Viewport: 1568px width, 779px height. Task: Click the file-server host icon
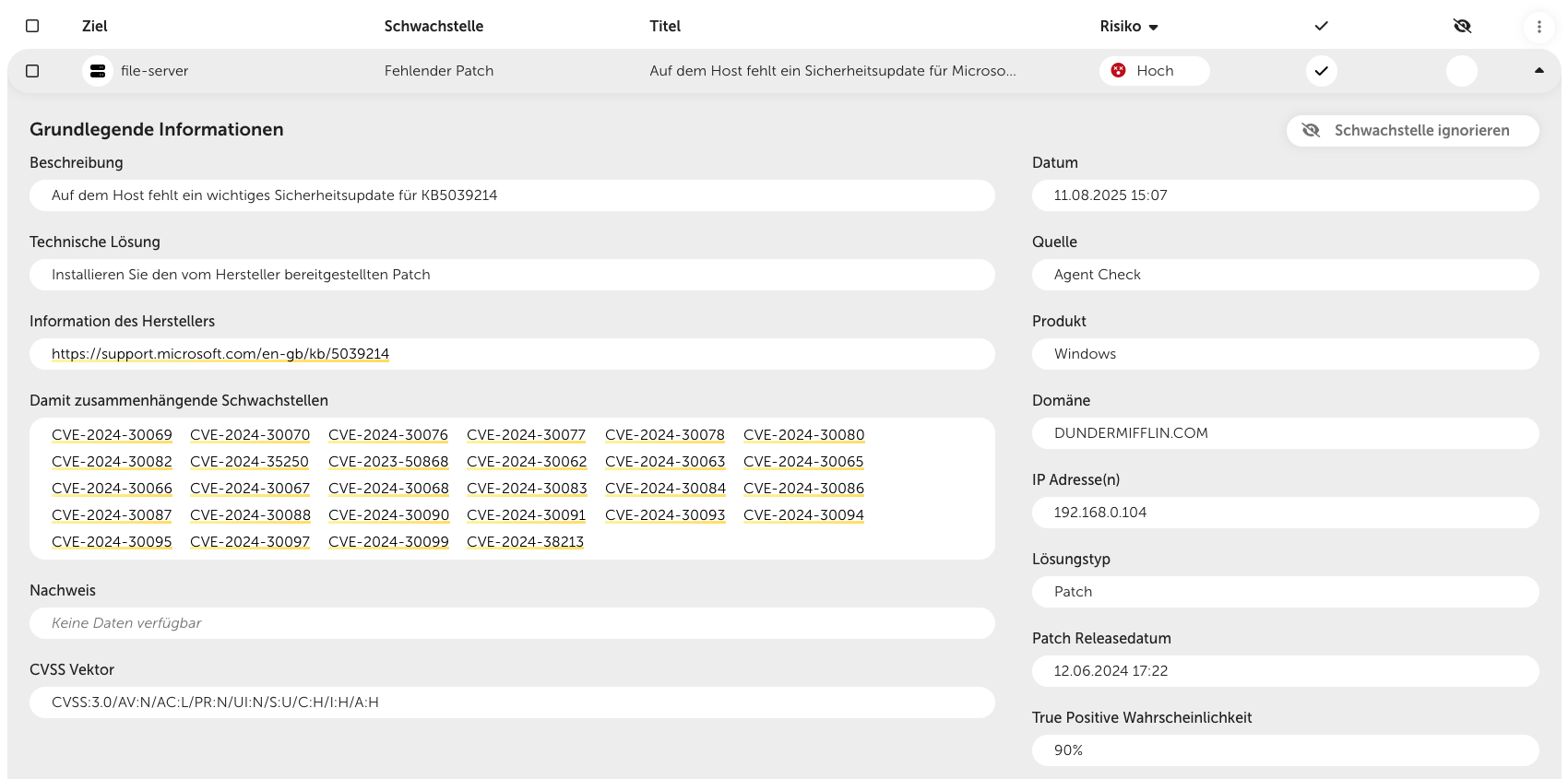coord(98,71)
